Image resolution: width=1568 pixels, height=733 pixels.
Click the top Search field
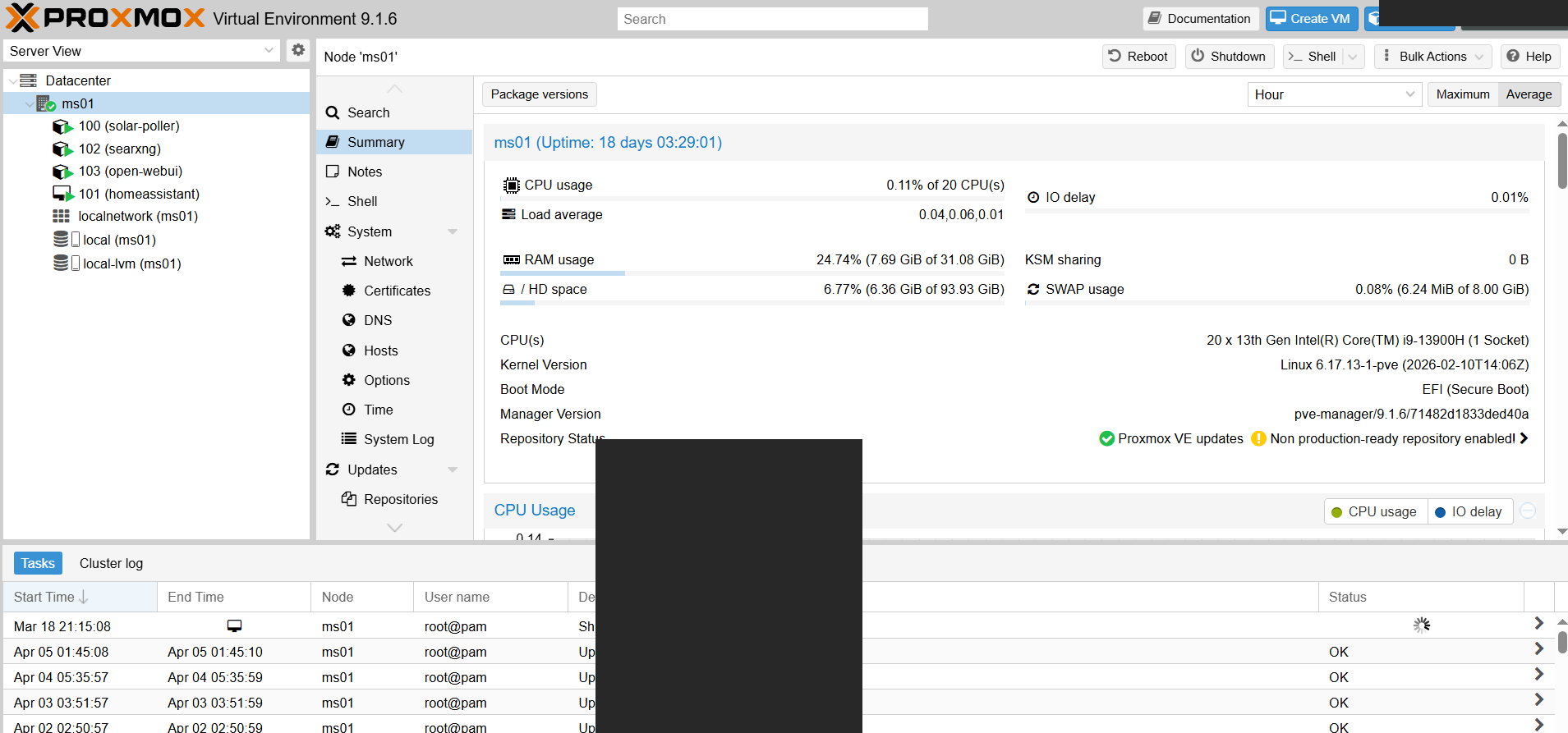point(772,19)
